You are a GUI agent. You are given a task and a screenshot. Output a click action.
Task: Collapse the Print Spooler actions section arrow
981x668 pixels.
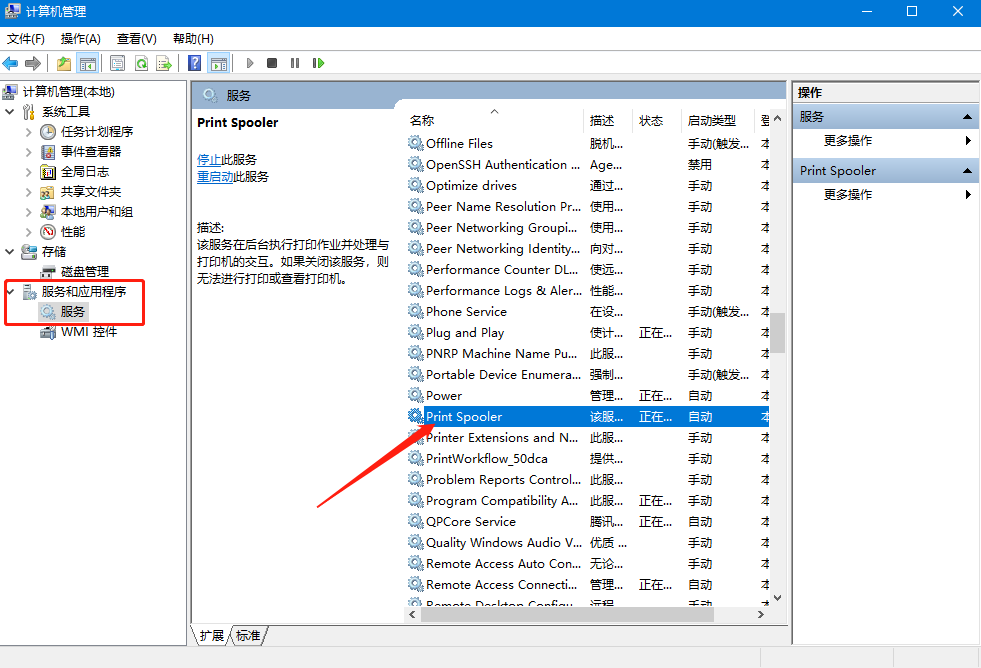[967, 171]
